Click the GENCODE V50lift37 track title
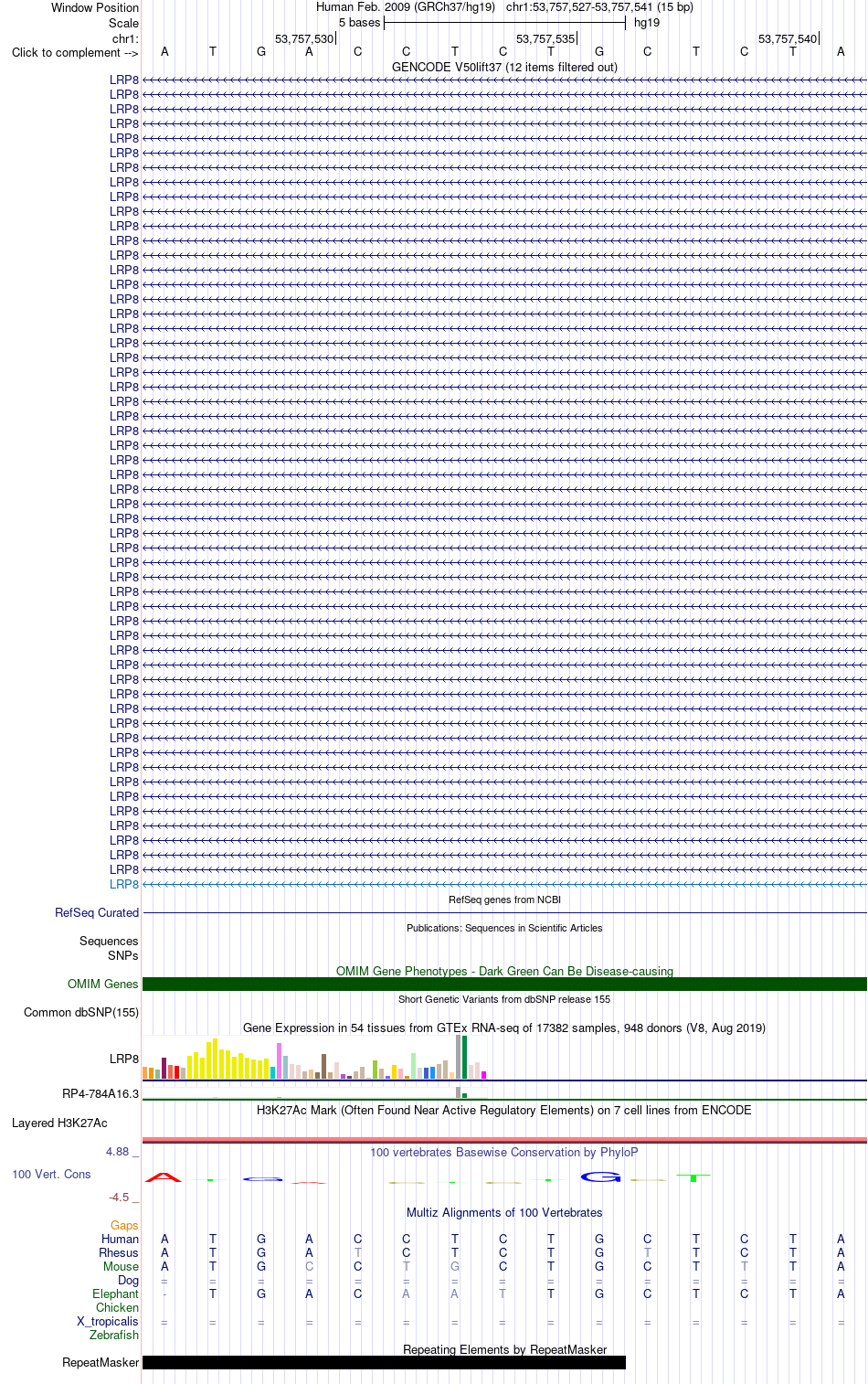Viewport: 868px width, 1384px height. point(504,67)
